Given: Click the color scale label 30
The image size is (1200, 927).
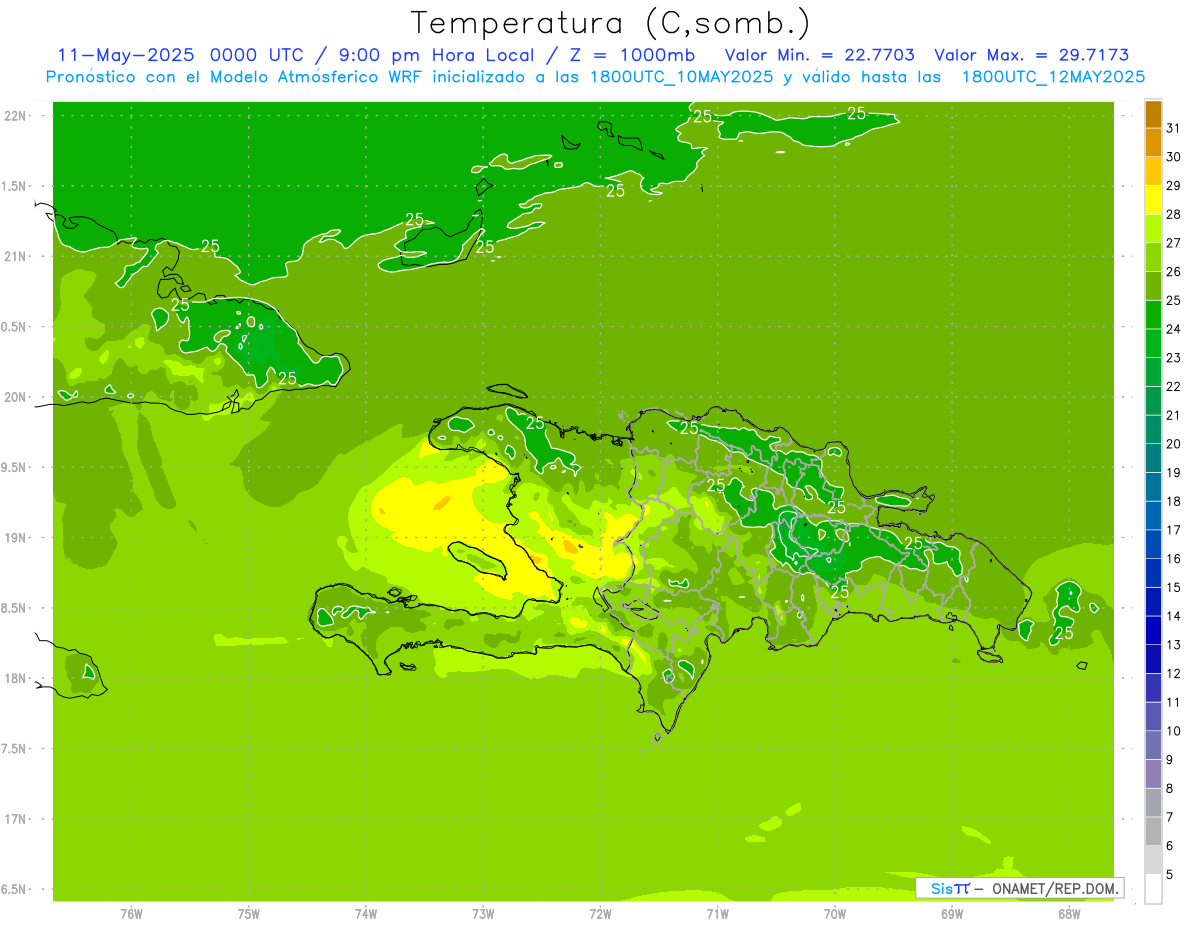Looking at the screenshot, I should click(1174, 157).
